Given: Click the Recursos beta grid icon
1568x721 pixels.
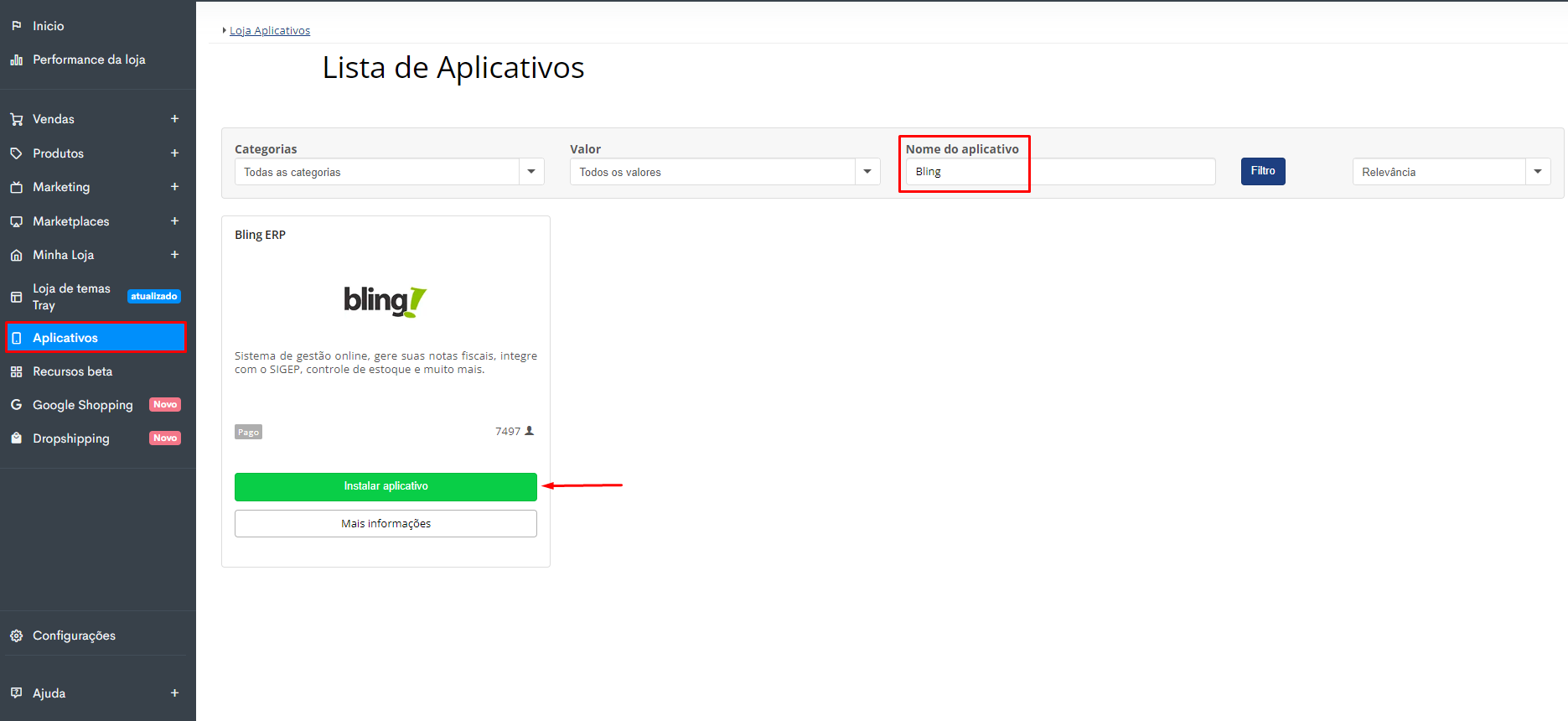Looking at the screenshot, I should pyautogui.click(x=16, y=371).
